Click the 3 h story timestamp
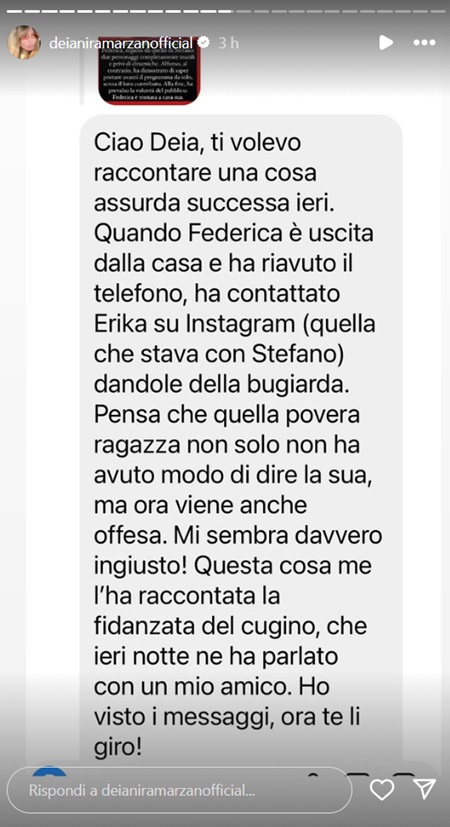The height and width of the screenshot is (827, 450). coord(228,43)
